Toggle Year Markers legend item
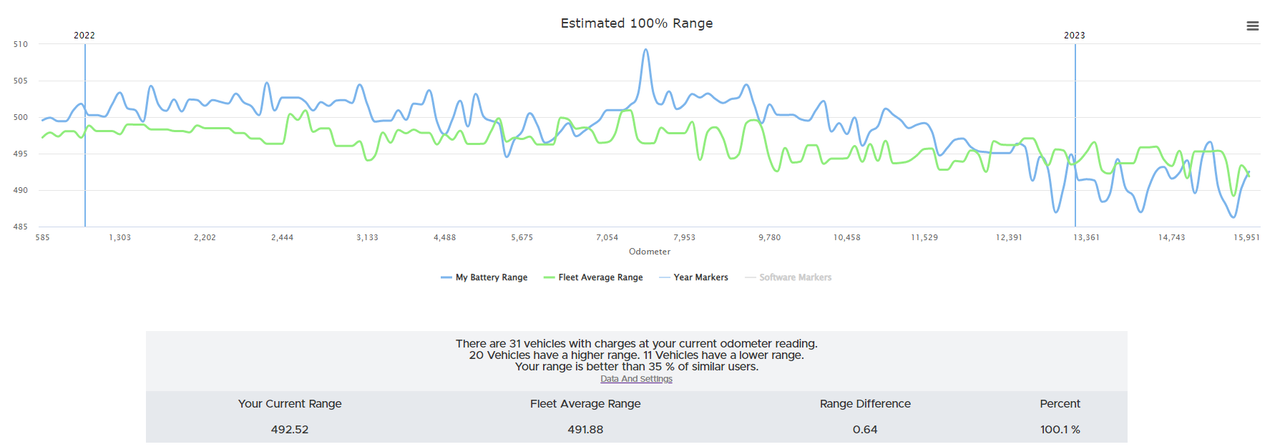The image size is (1280, 446). 693,277
